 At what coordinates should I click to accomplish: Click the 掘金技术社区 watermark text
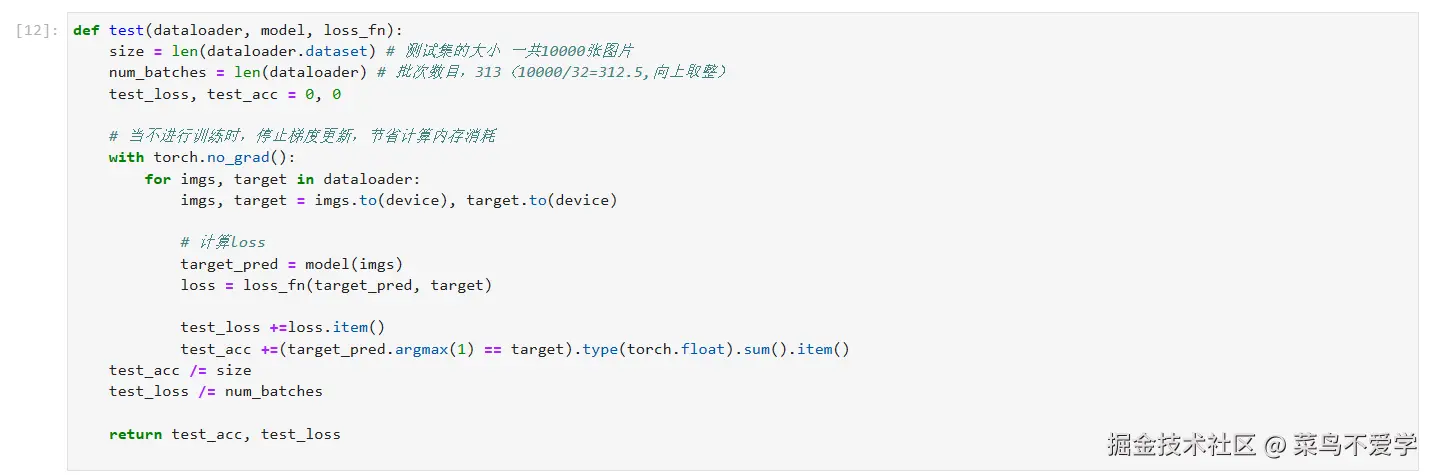coord(1181,445)
